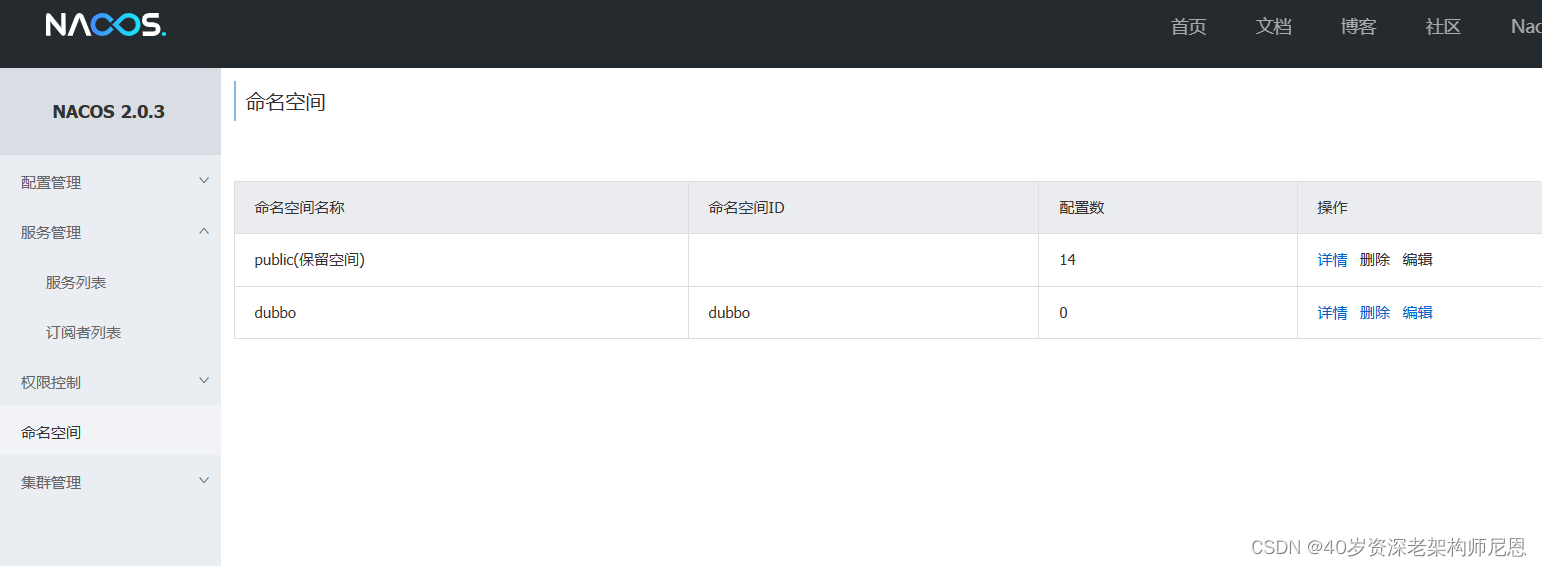Click 编辑 in the public row
This screenshot has width=1542, height=566.
pos(1418,260)
